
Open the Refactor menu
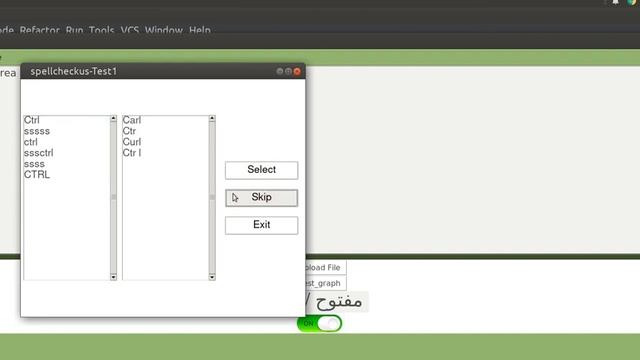click(x=40, y=30)
